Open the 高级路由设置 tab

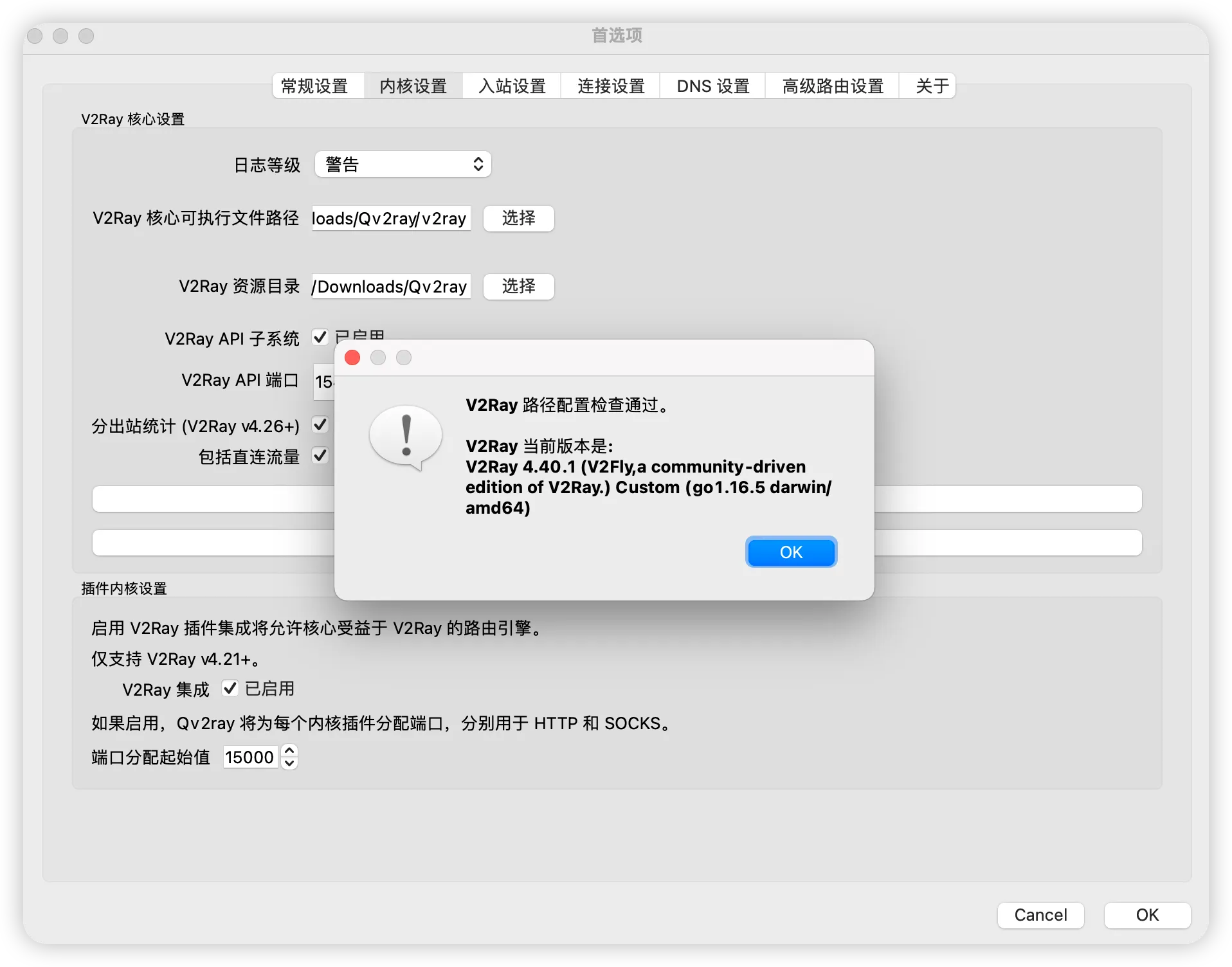click(x=832, y=86)
